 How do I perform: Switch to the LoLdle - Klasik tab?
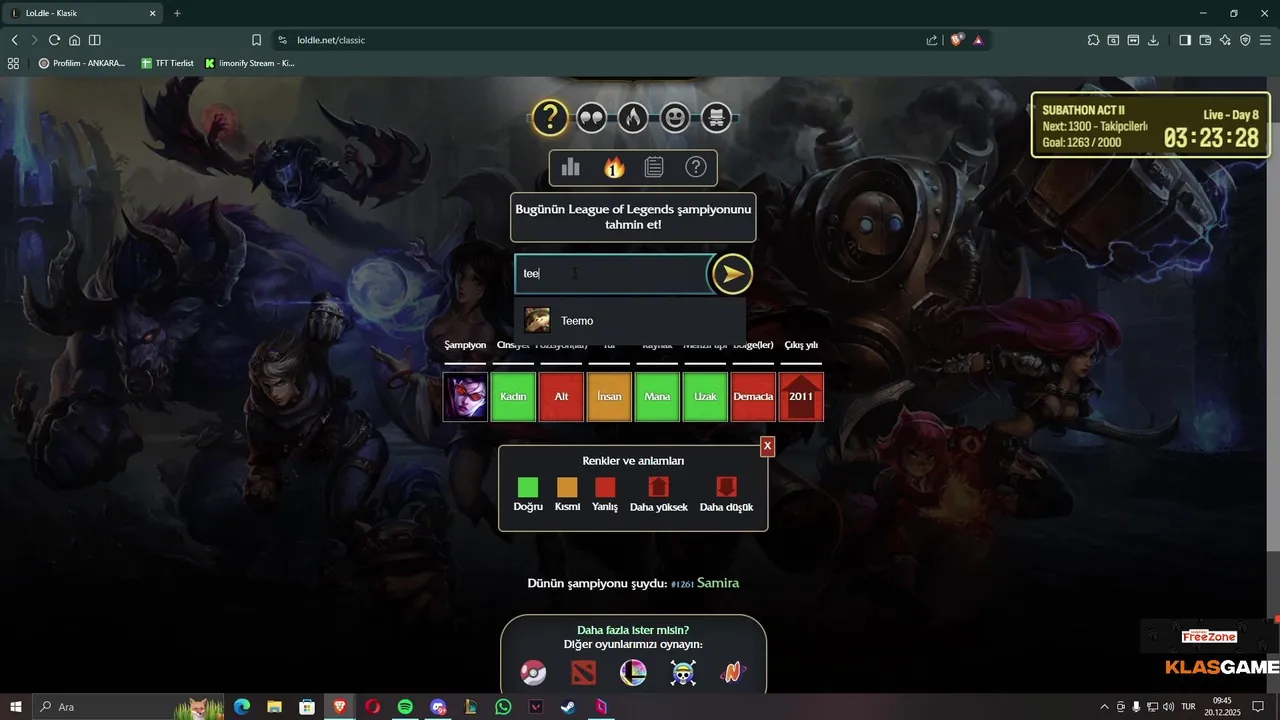[x=83, y=13]
